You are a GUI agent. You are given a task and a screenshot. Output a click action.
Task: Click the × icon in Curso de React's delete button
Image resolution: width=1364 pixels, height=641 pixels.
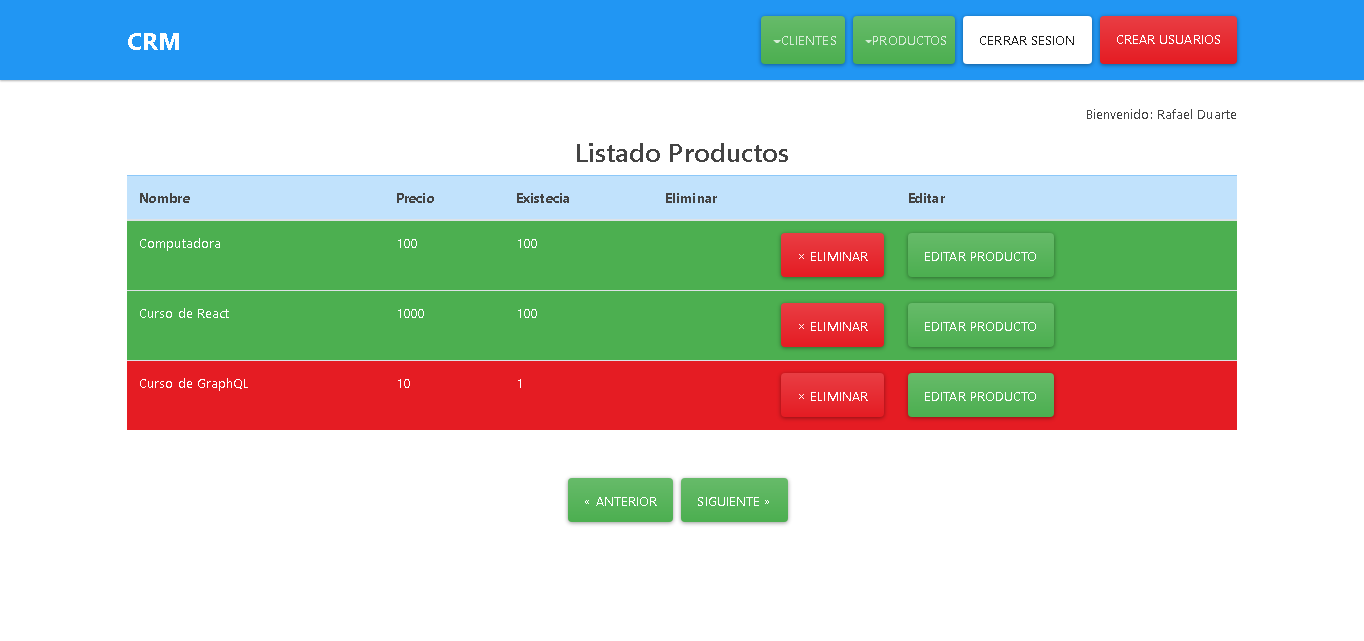(799, 325)
